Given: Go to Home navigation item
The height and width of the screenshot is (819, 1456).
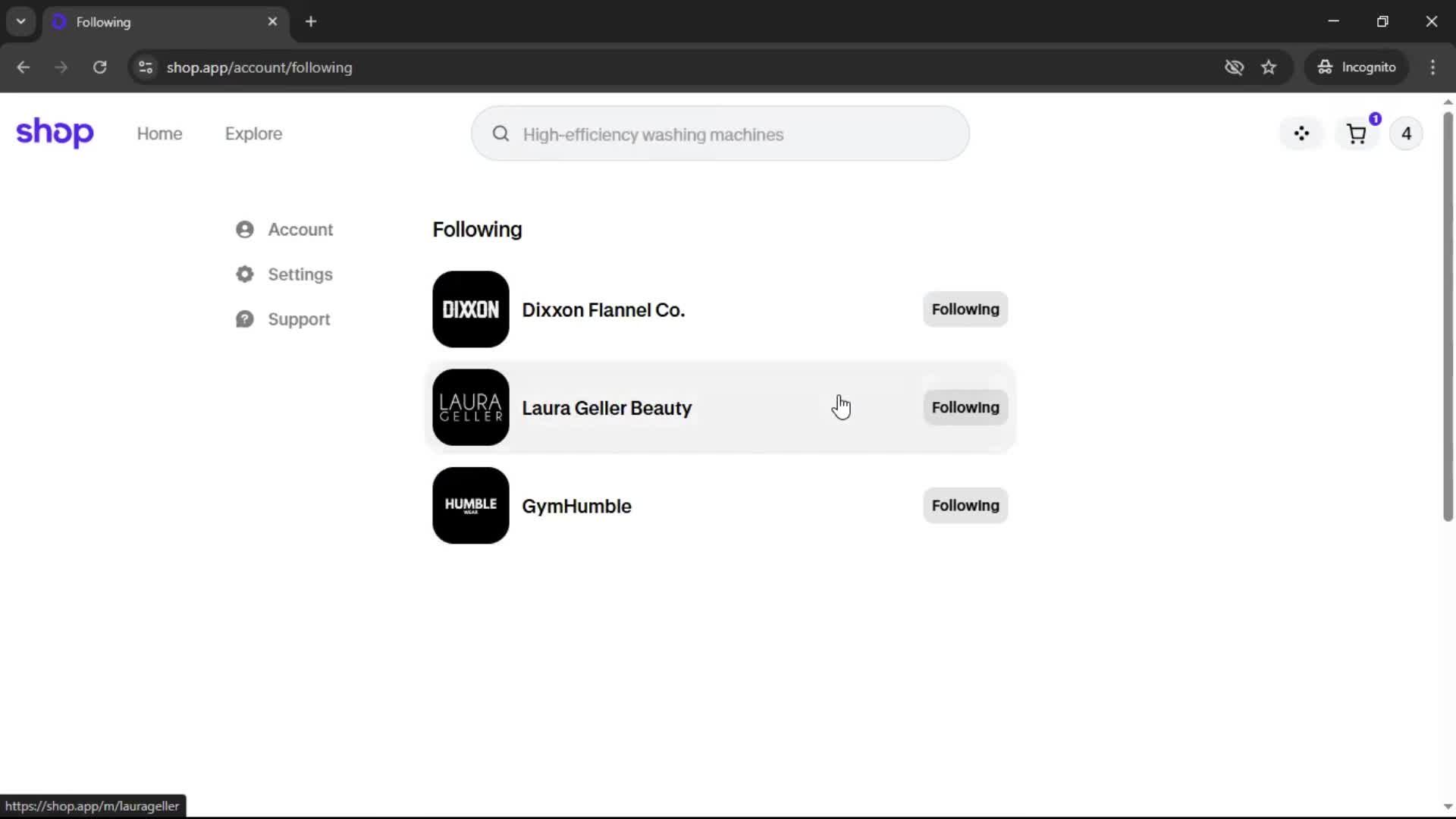Looking at the screenshot, I should tap(159, 134).
